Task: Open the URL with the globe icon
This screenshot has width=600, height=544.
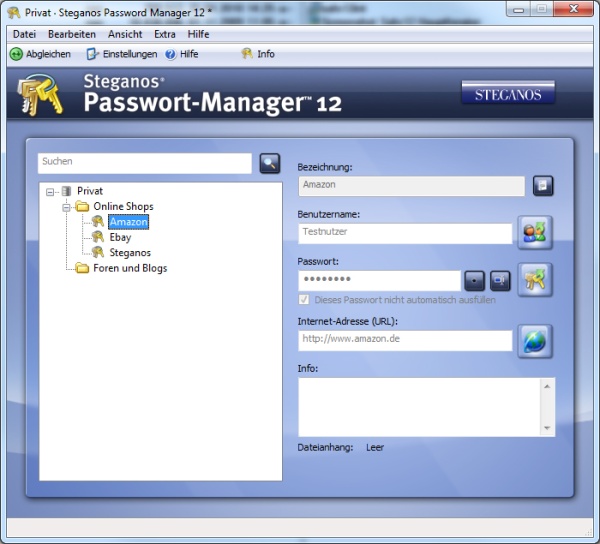Action: click(535, 341)
